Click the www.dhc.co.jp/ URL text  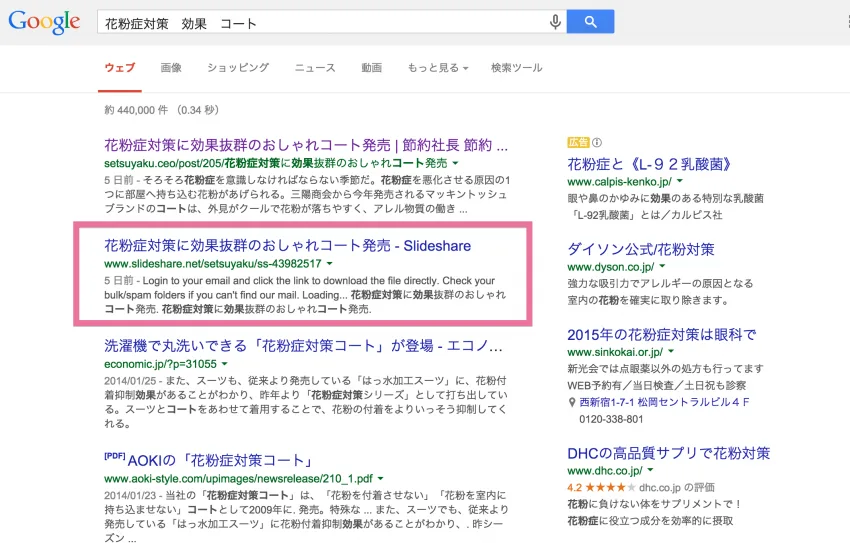click(605, 470)
